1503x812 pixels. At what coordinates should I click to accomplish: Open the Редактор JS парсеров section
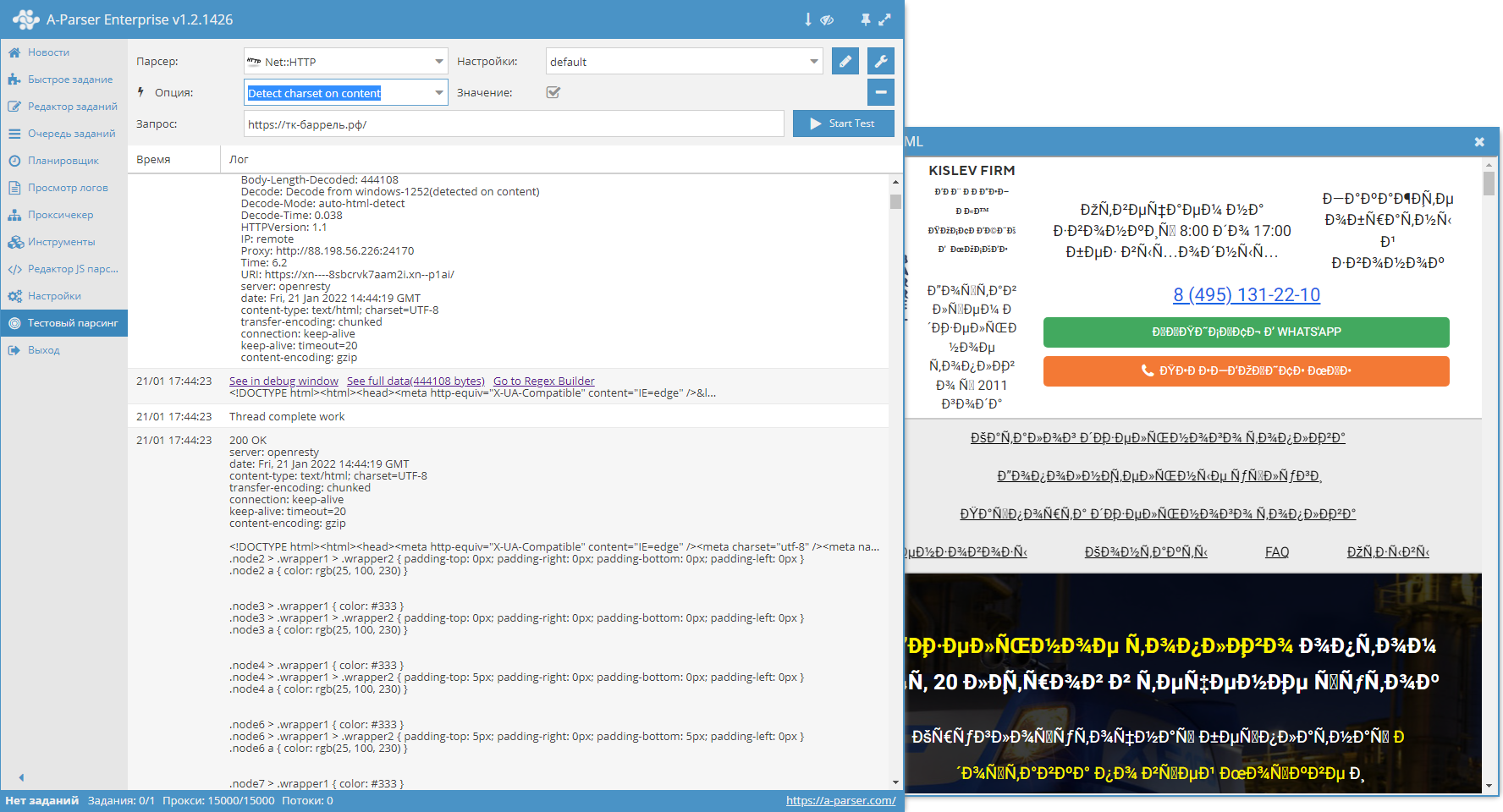(x=63, y=269)
